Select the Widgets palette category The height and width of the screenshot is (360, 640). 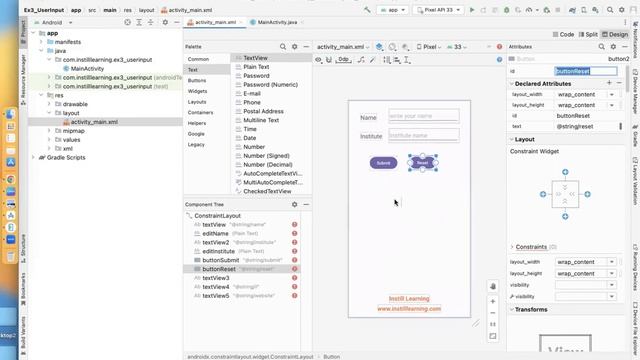[x=198, y=91]
